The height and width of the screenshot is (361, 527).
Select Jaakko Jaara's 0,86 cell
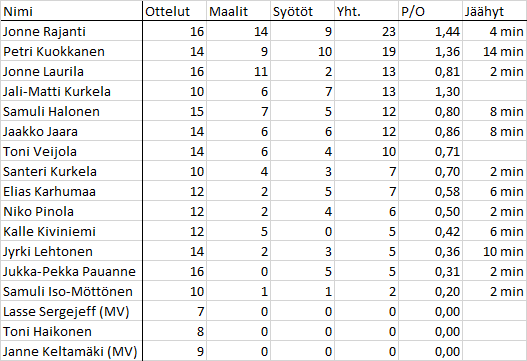[430, 131]
